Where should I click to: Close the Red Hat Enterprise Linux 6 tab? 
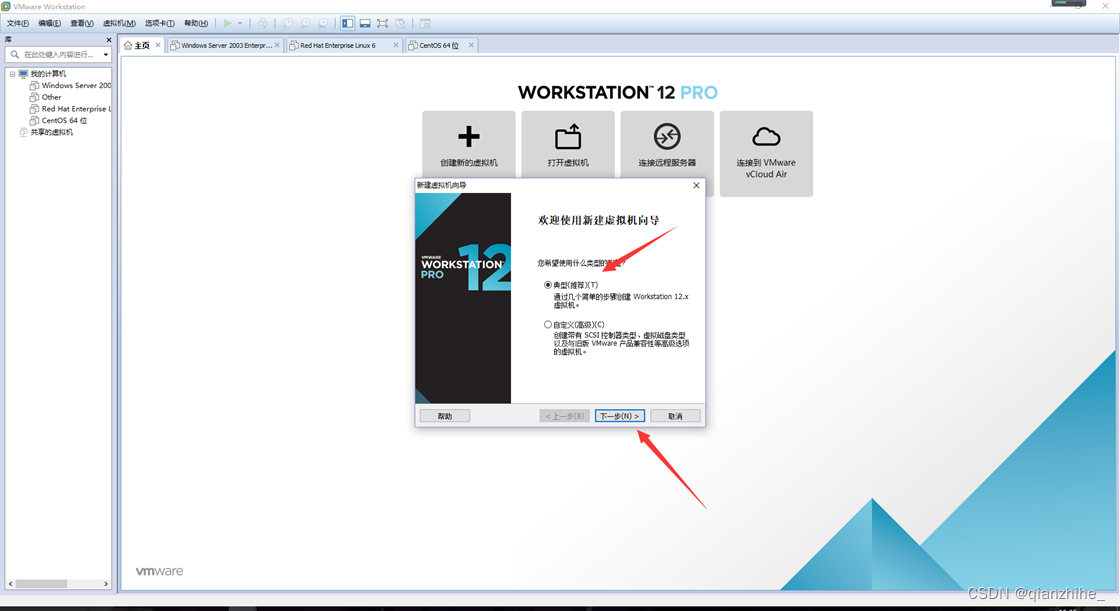[396, 45]
